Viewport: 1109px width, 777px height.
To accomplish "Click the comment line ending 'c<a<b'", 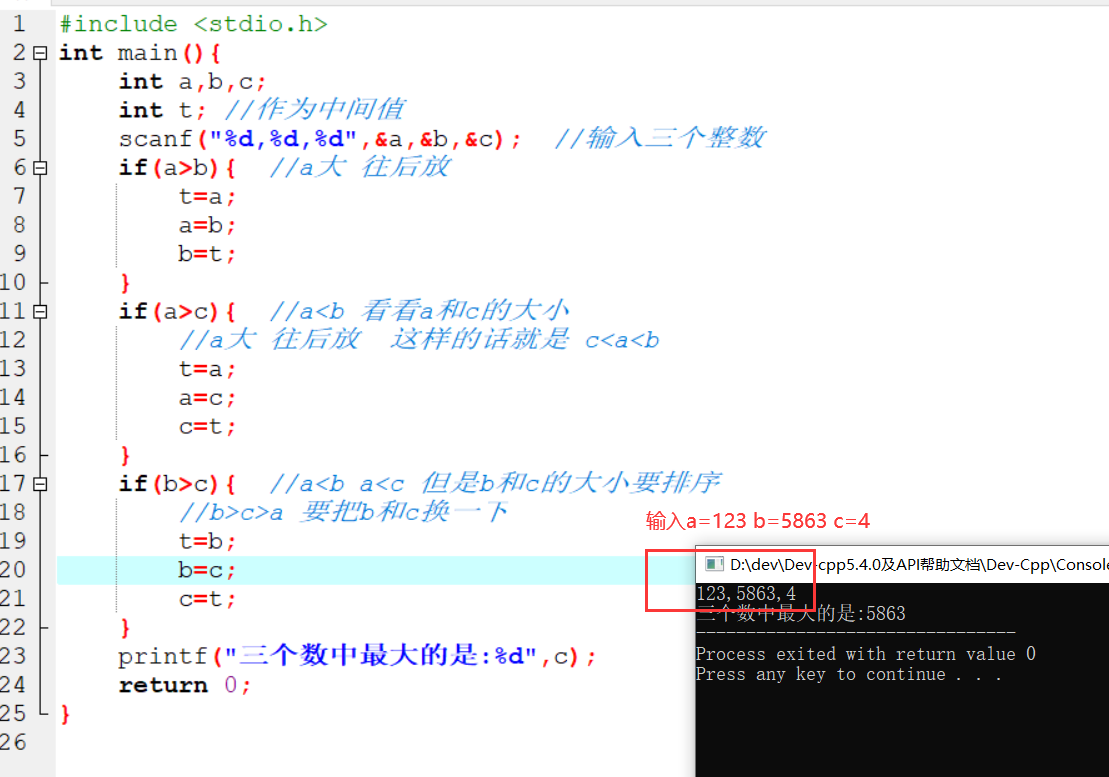I will point(419,340).
